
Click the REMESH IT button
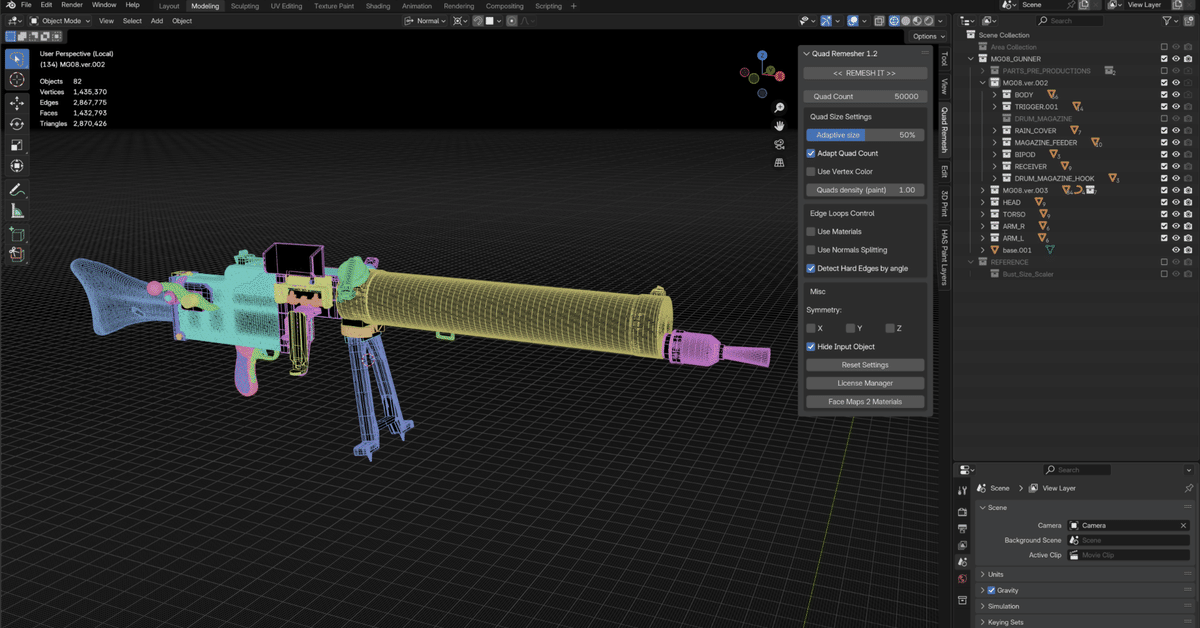[x=866, y=73]
